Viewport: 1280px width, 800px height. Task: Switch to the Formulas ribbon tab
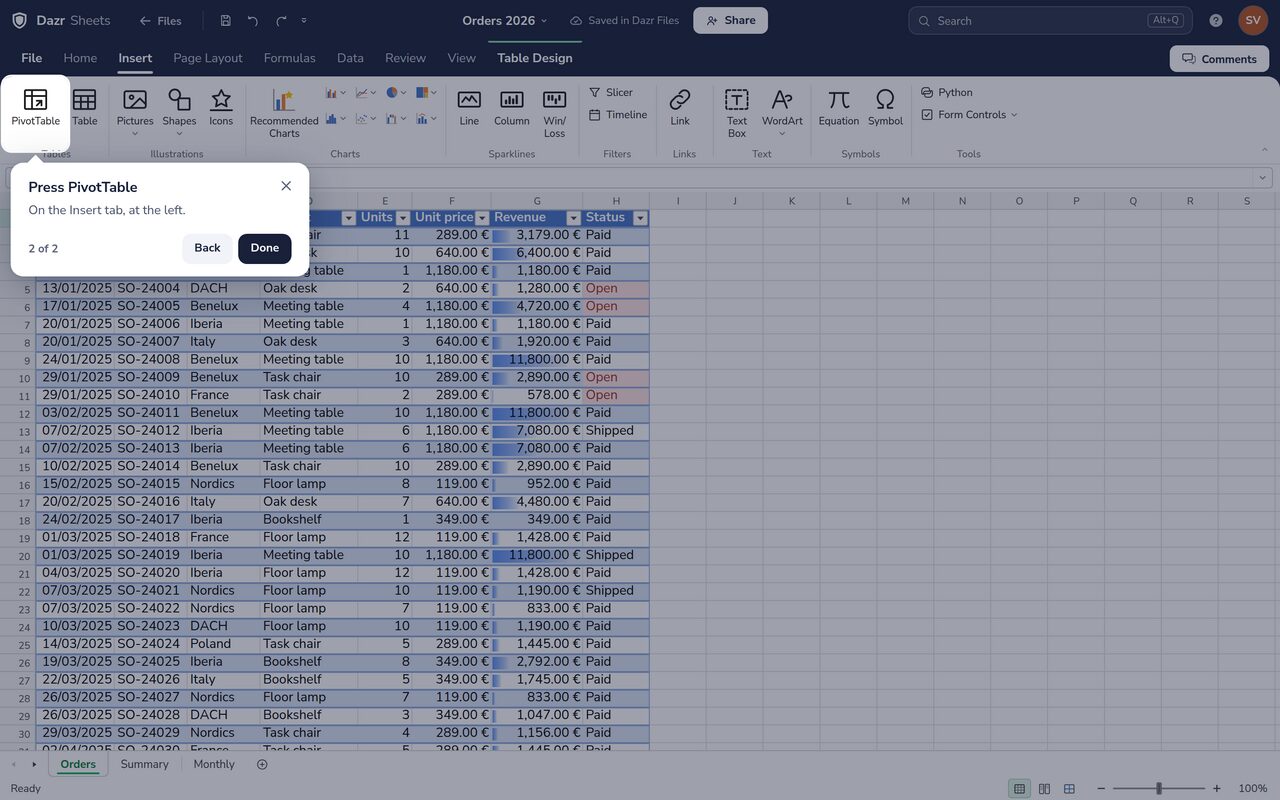[x=290, y=58]
